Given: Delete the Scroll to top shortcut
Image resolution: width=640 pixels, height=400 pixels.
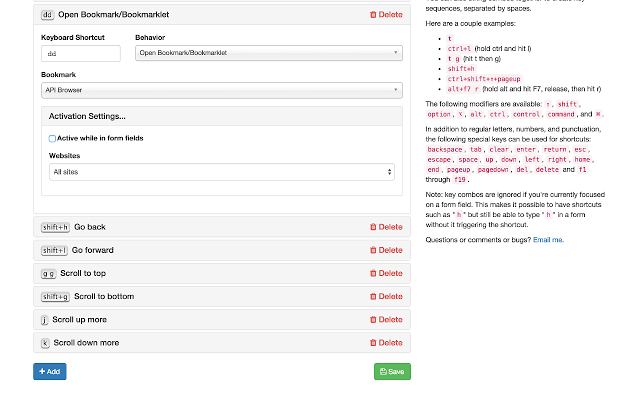Looking at the screenshot, I should click(386, 273).
